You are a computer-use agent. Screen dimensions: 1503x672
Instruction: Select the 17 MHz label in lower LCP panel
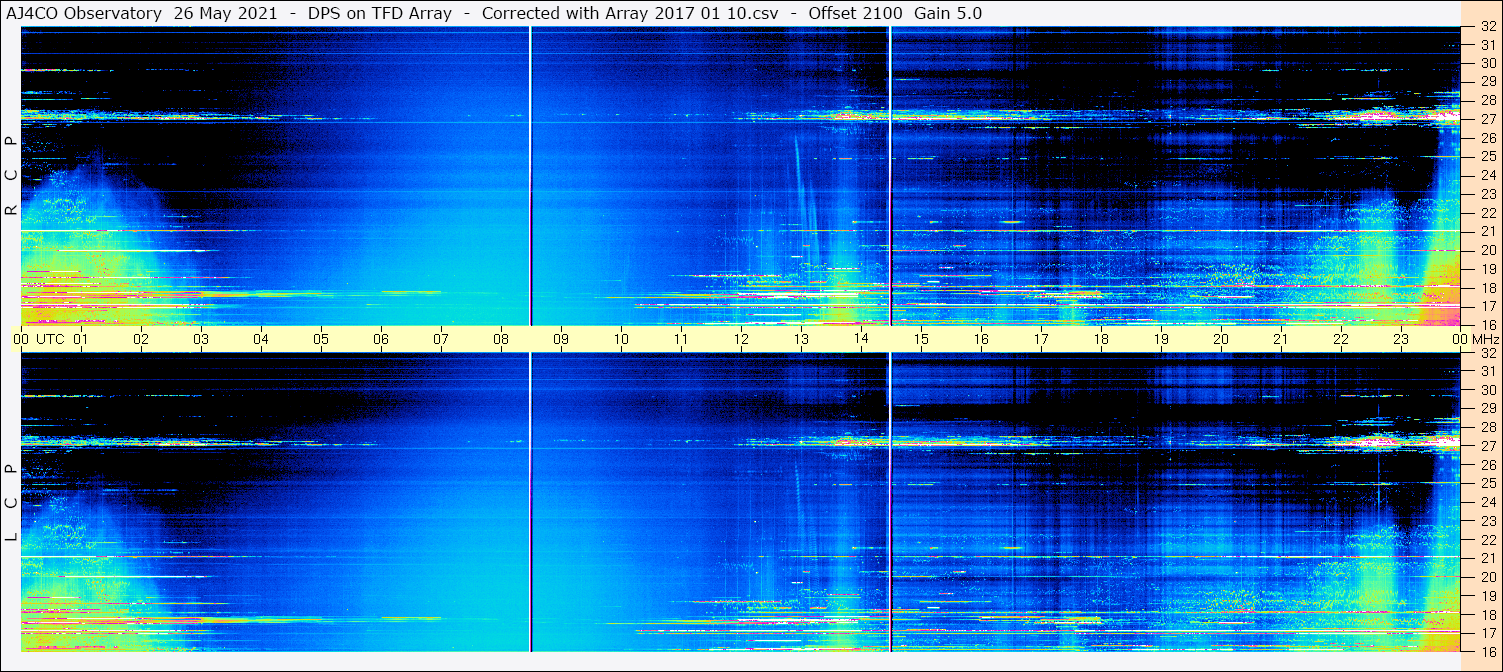pos(1487,633)
